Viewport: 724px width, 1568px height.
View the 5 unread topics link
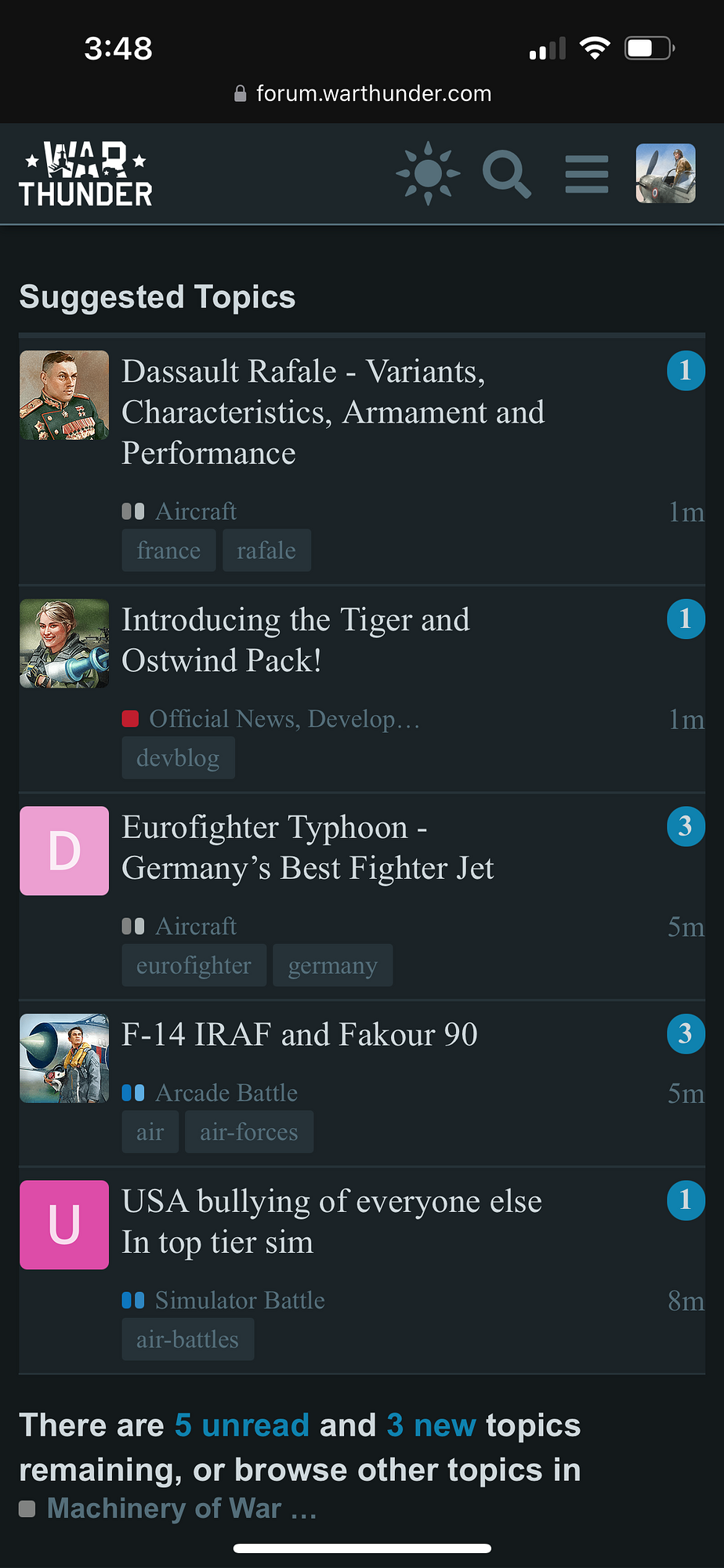click(x=242, y=1425)
